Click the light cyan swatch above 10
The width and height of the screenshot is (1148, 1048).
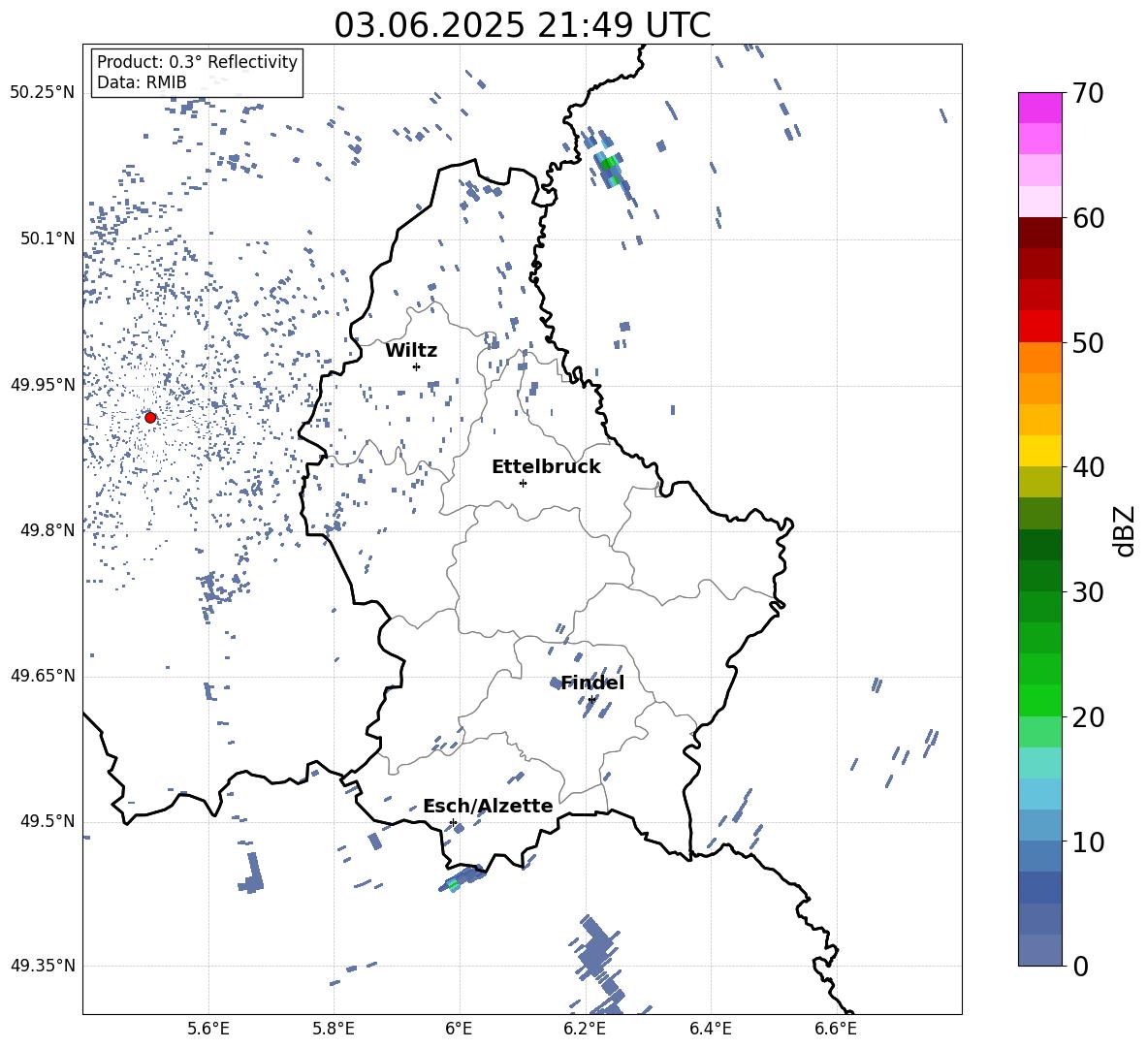(x=1040, y=794)
